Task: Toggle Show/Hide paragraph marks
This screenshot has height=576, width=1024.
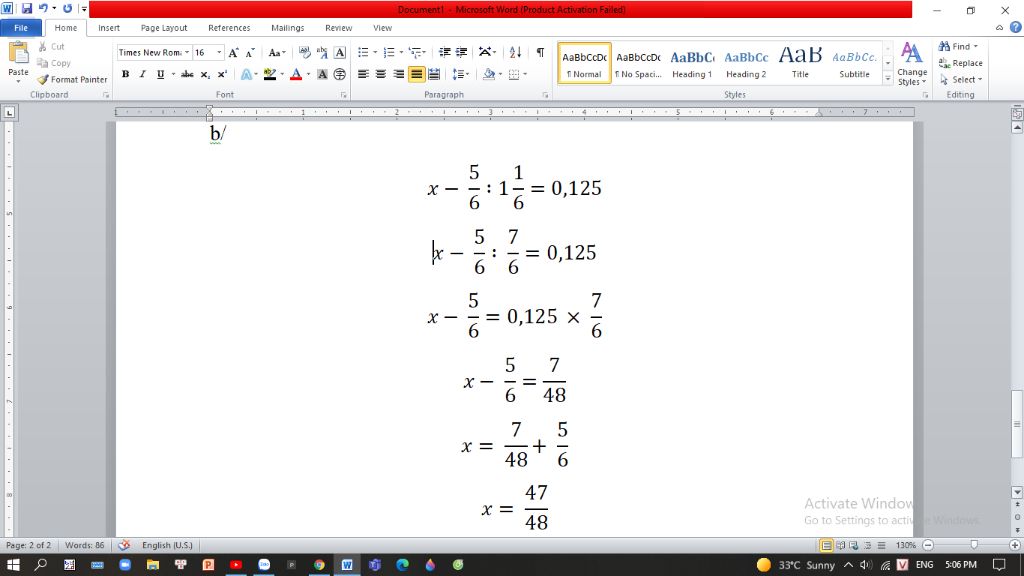Action: (540, 52)
